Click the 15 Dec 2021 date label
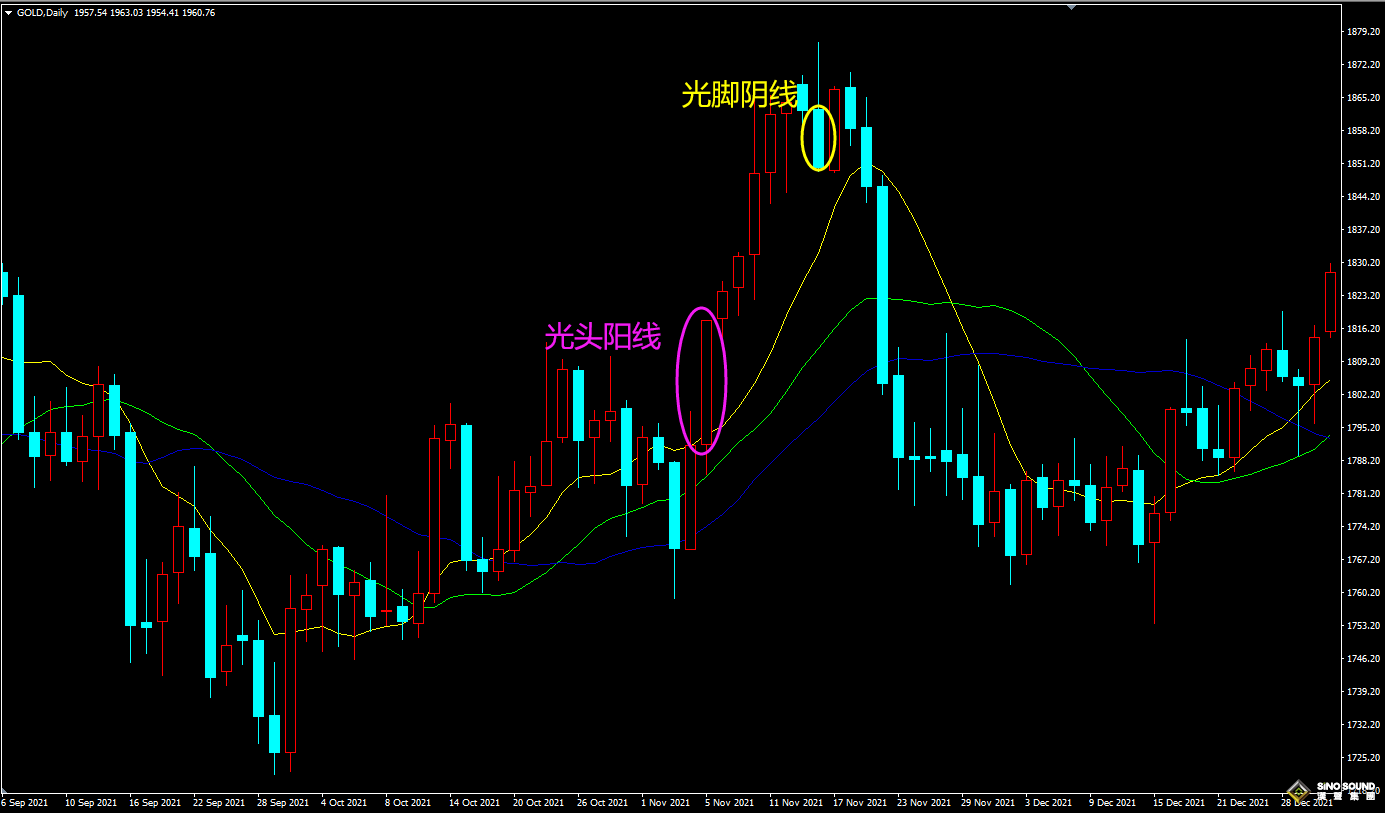The height and width of the screenshot is (813, 1385). [1178, 802]
